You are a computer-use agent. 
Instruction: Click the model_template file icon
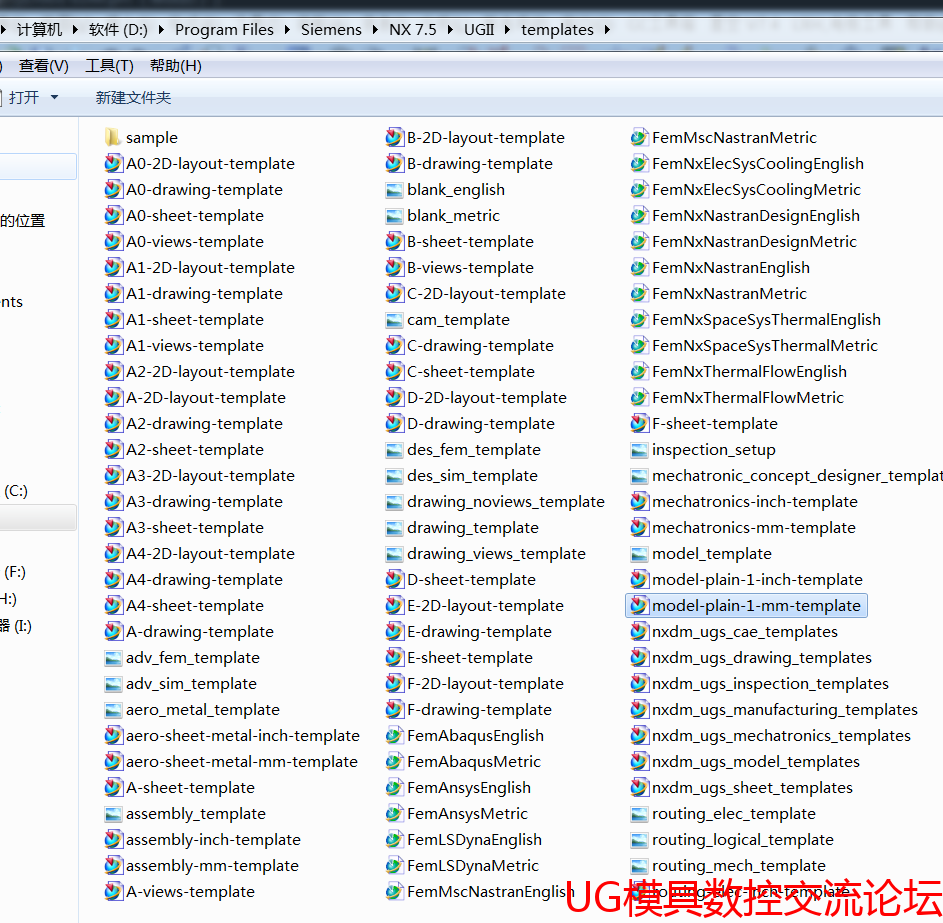(x=639, y=554)
